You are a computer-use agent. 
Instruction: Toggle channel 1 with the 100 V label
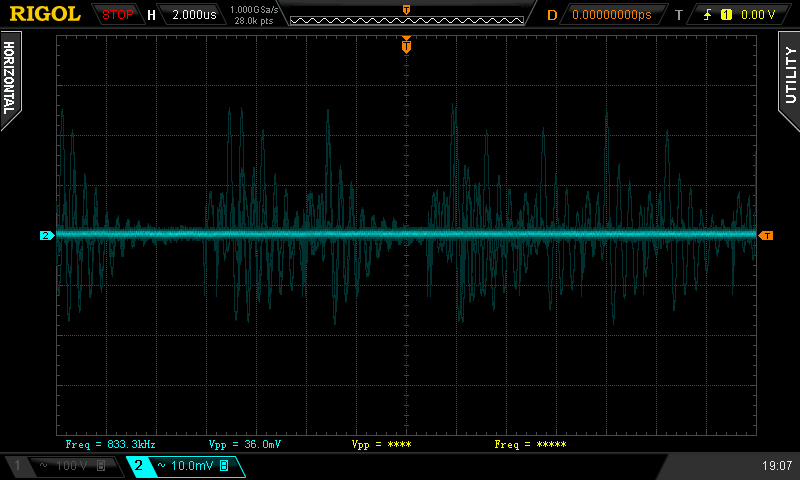pos(62,466)
